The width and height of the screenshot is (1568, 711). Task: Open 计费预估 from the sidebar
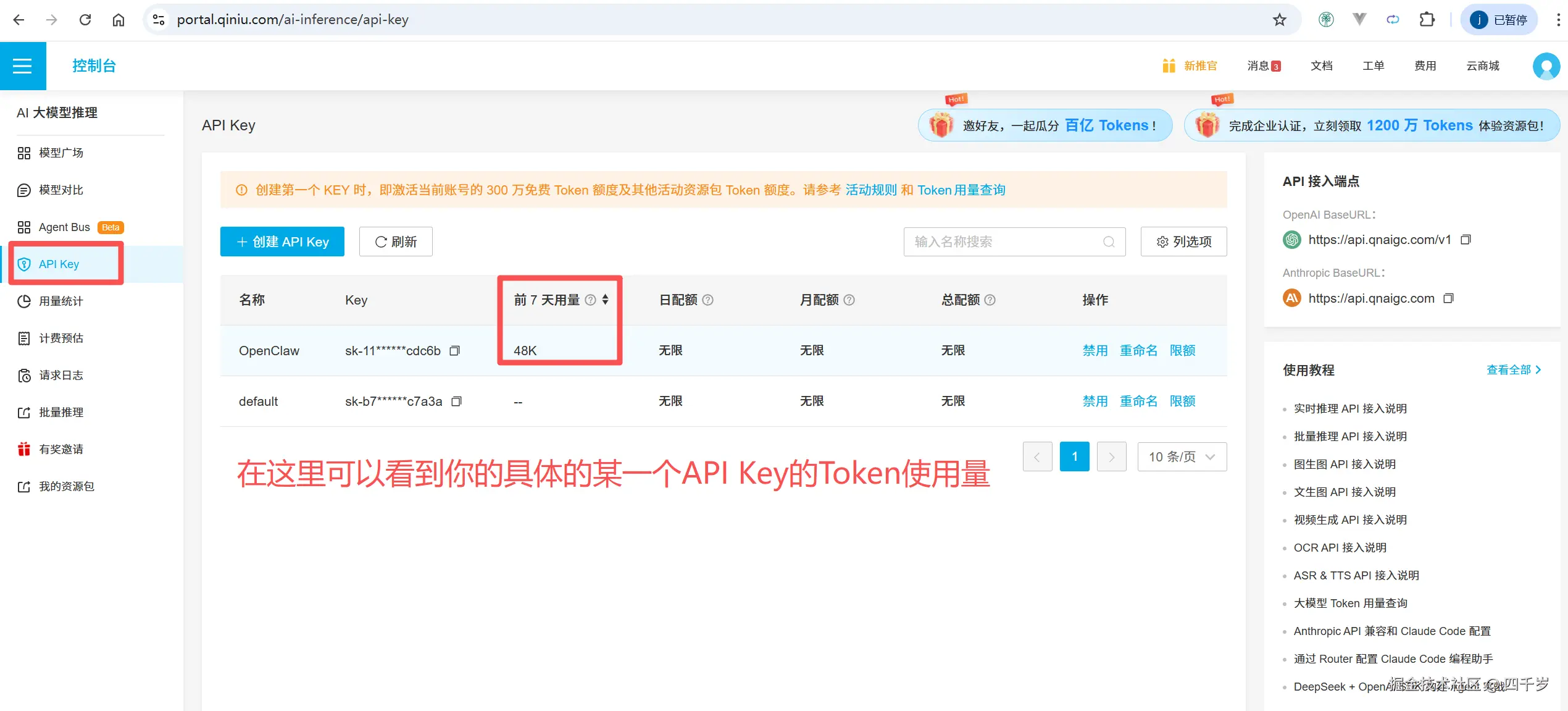tap(61, 338)
